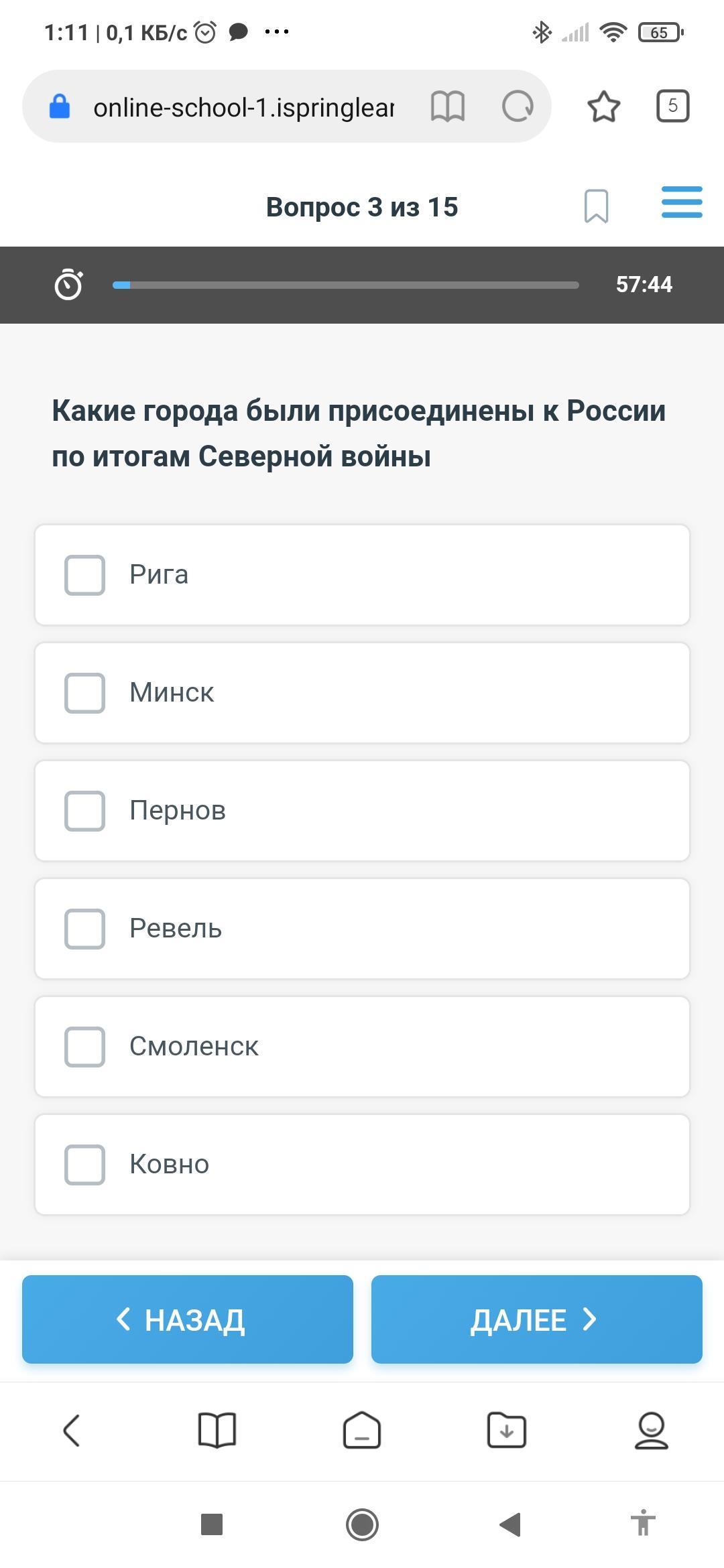The image size is (724, 1568).
Task: Tap the reader mode book icon
Action: pyautogui.click(x=447, y=107)
